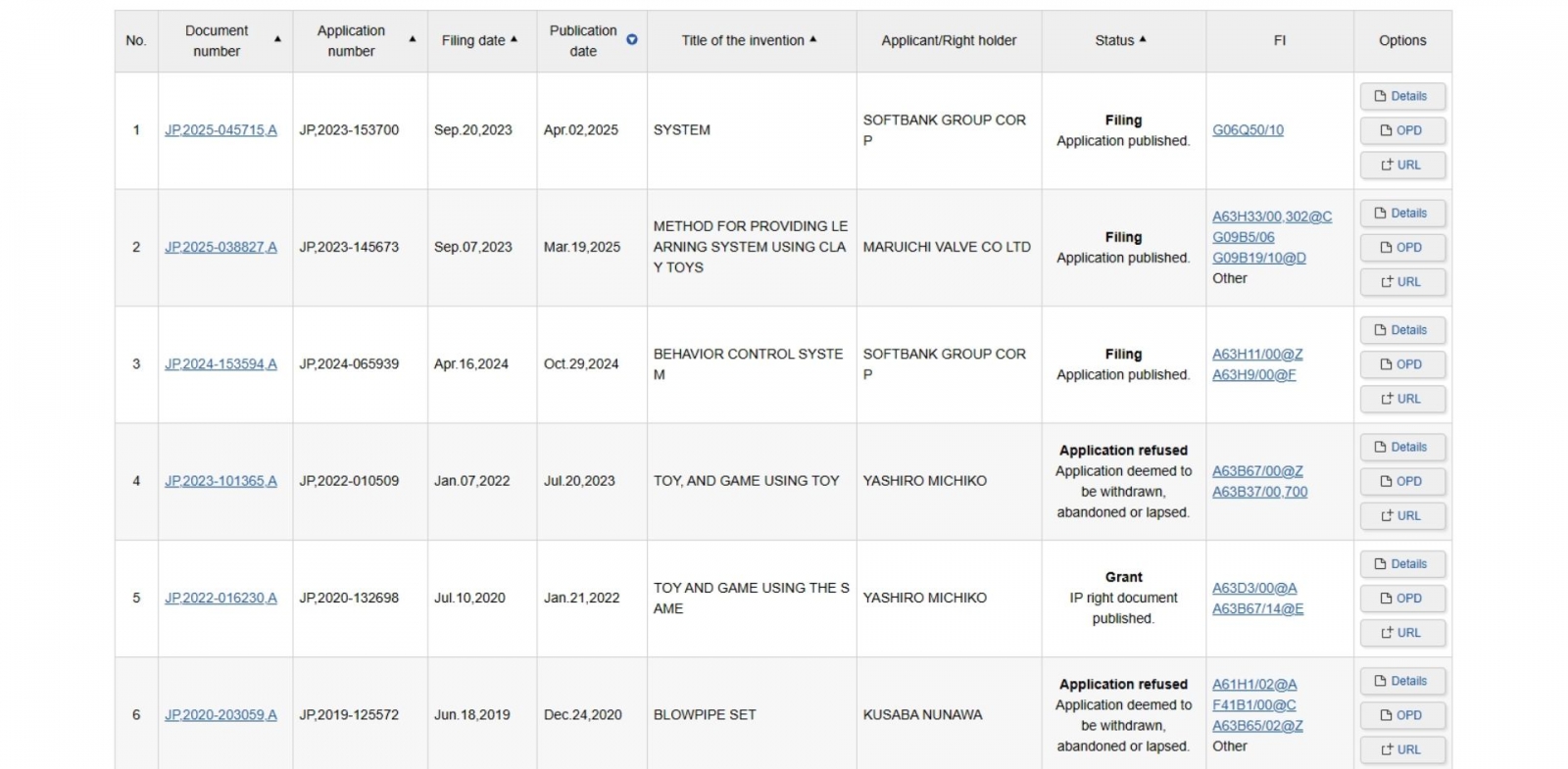Sort by Application number arrow
This screenshot has height=769, width=1568.
click(412, 40)
